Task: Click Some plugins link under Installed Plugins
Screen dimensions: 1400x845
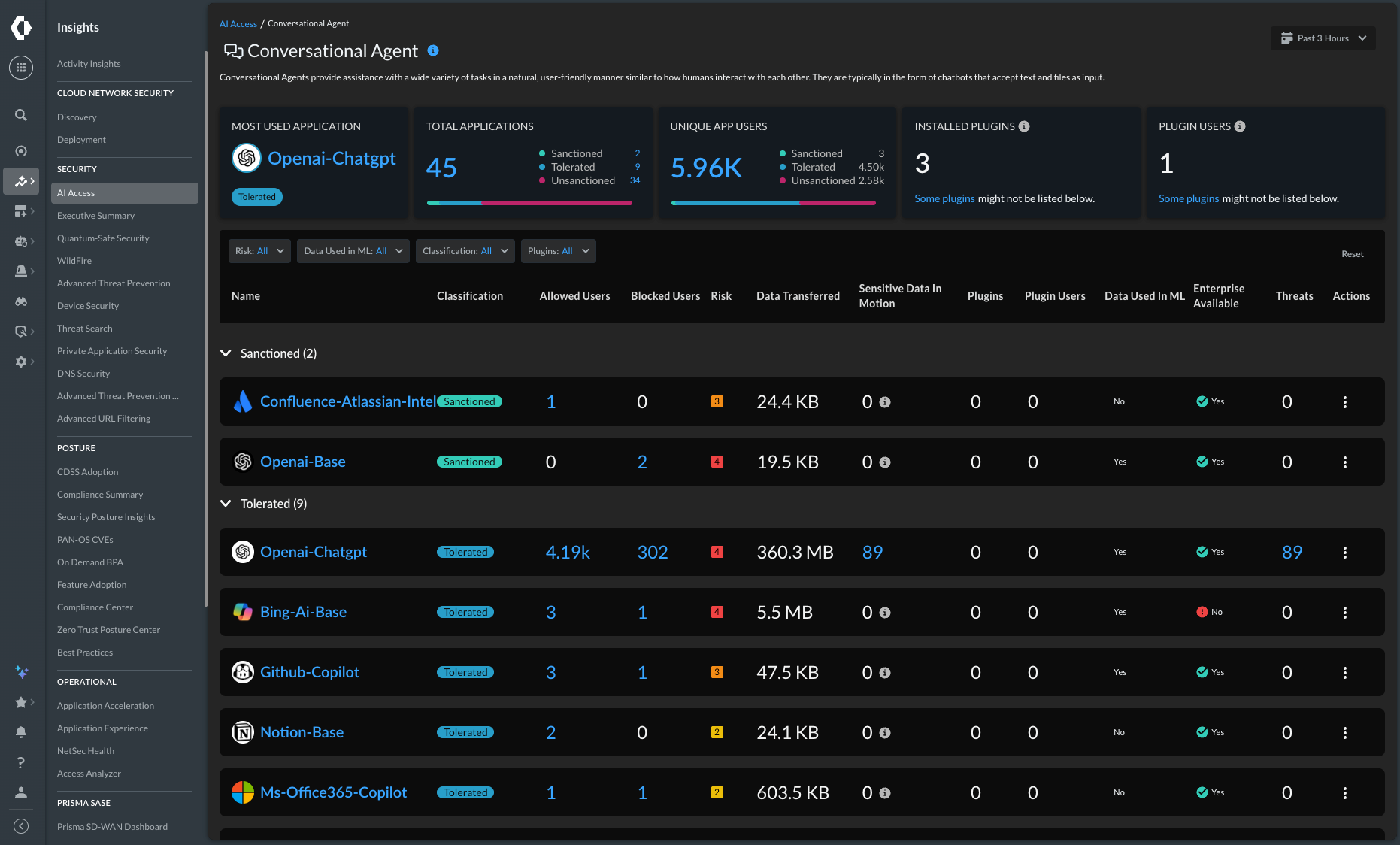Action: 944,198
